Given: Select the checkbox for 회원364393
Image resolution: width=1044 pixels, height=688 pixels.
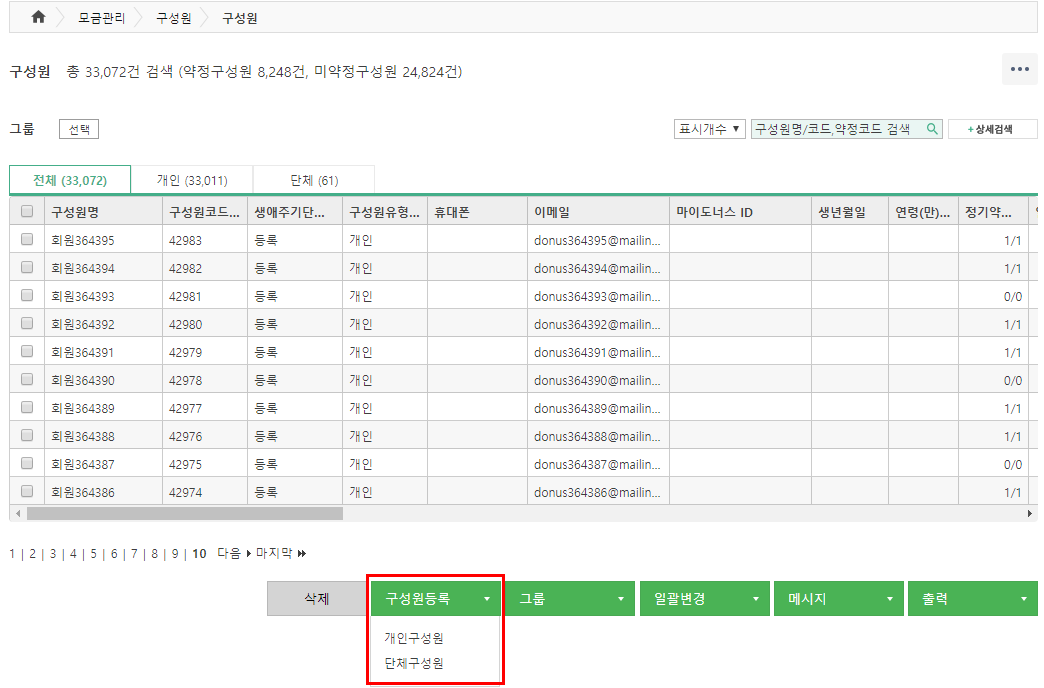Looking at the screenshot, I should coord(27,295).
